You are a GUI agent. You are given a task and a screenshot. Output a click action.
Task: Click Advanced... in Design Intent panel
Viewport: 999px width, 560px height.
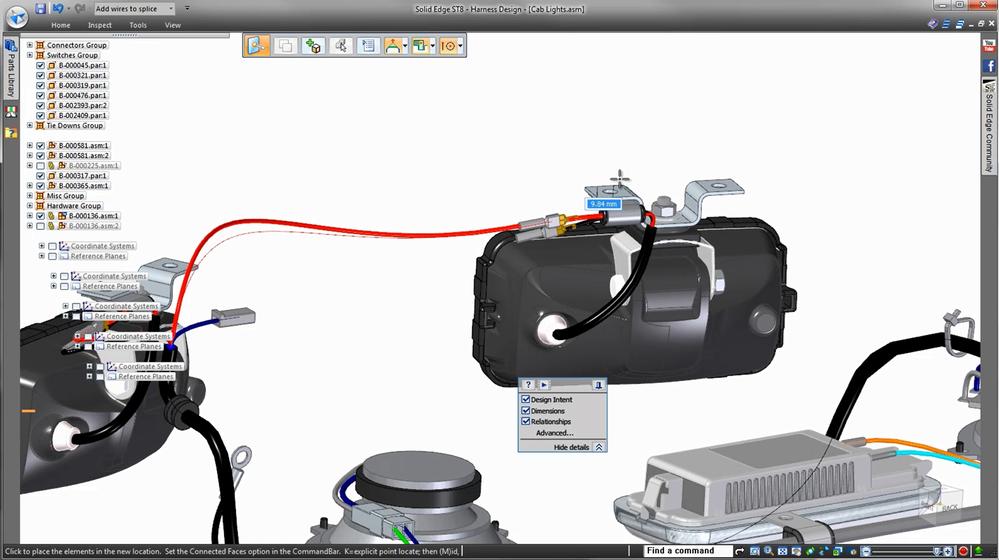[x=554, y=433]
